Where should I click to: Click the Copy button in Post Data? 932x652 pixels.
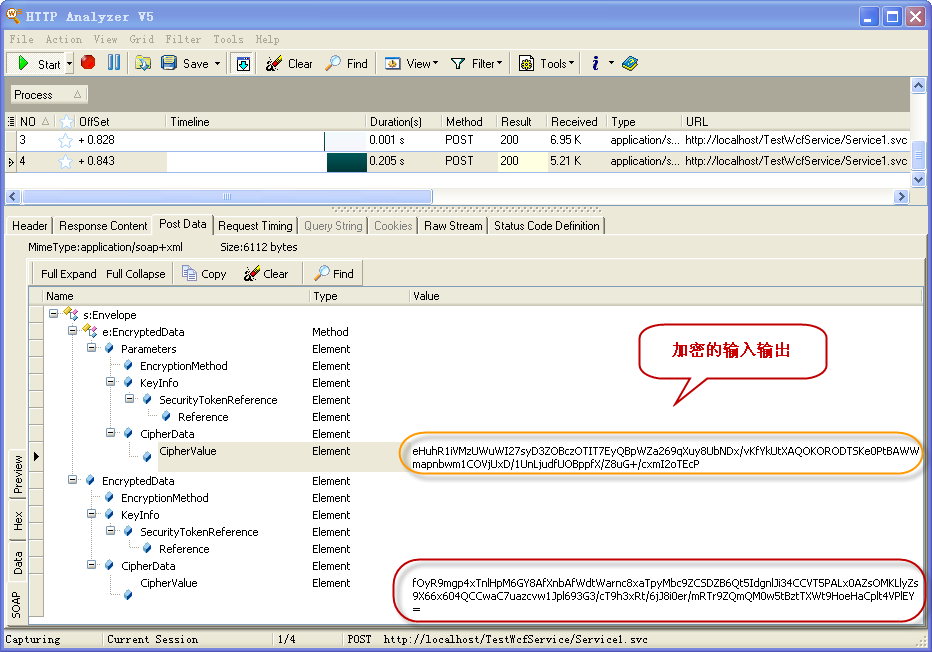point(204,274)
